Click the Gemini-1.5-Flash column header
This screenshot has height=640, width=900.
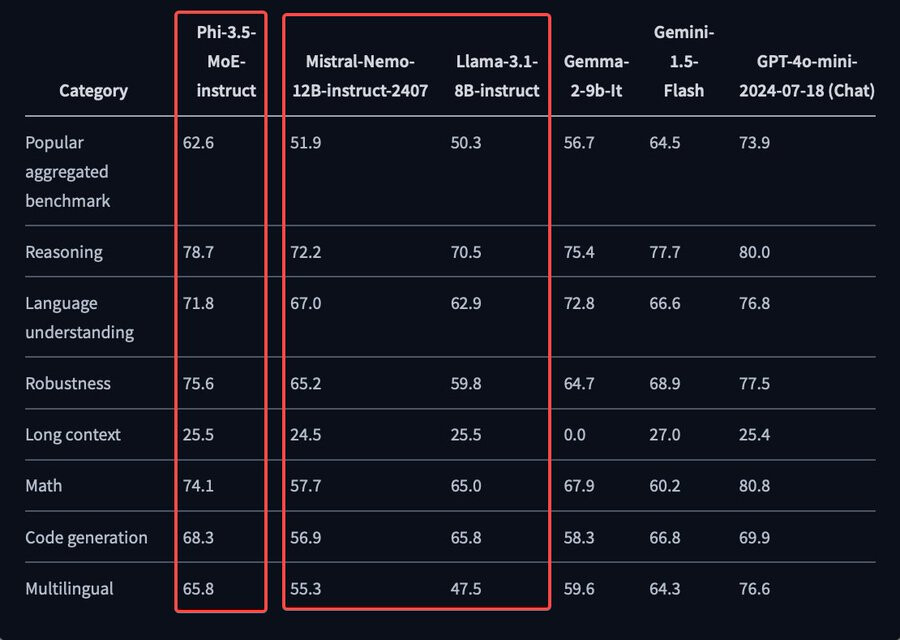pyautogui.click(x=684, y=61)
